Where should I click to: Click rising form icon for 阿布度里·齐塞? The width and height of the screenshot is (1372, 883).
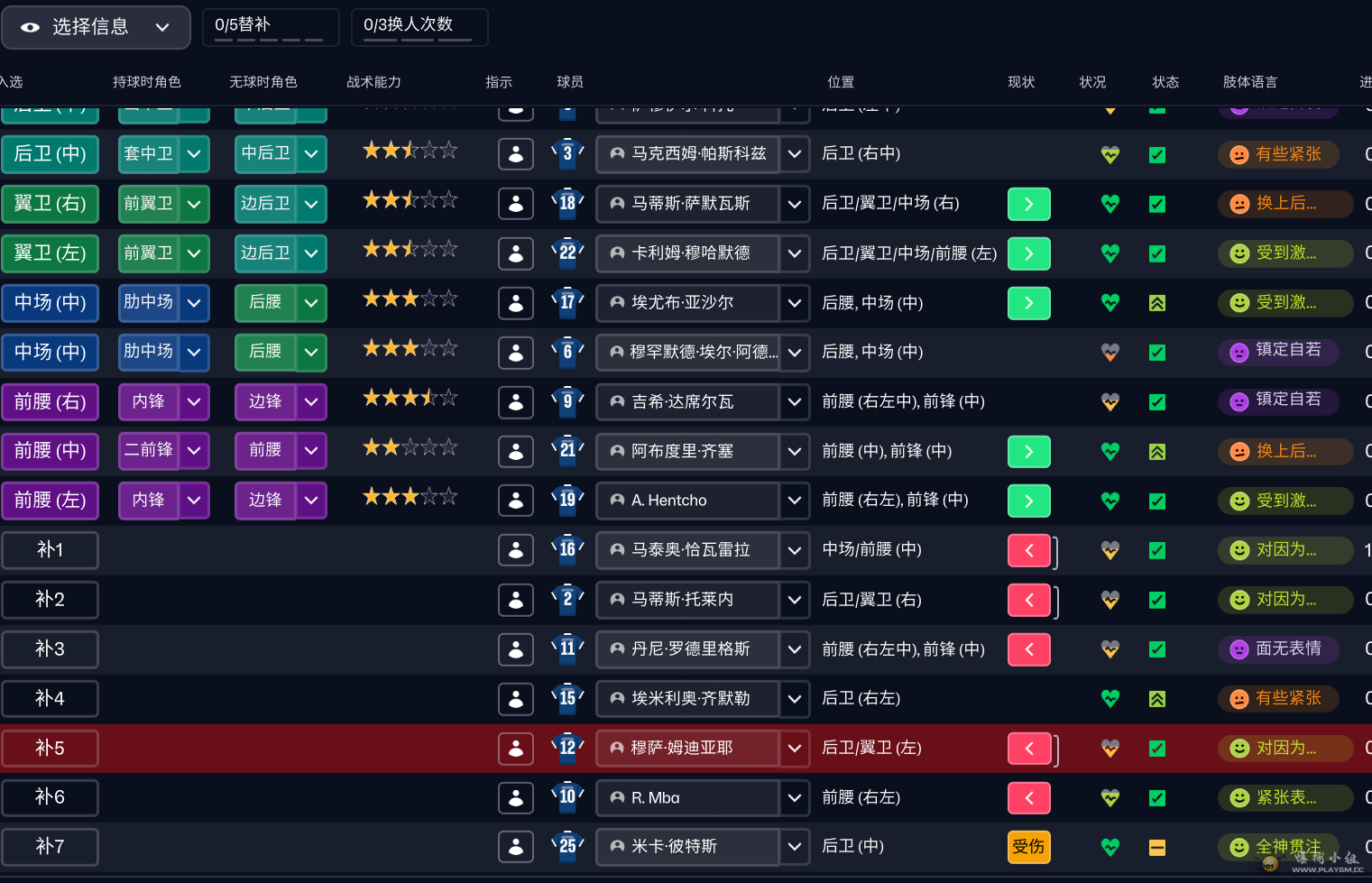[x=1157, y=452]
